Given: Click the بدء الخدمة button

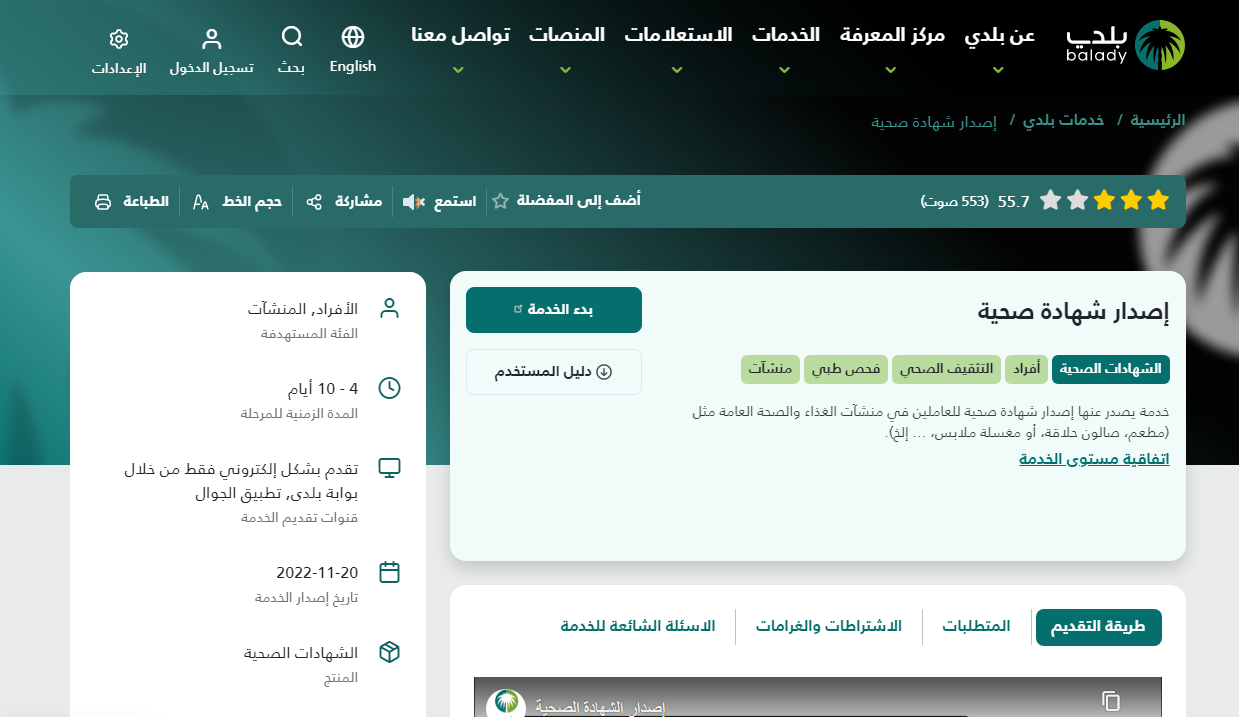Looking at the screenshot, I should click(554, 310).
